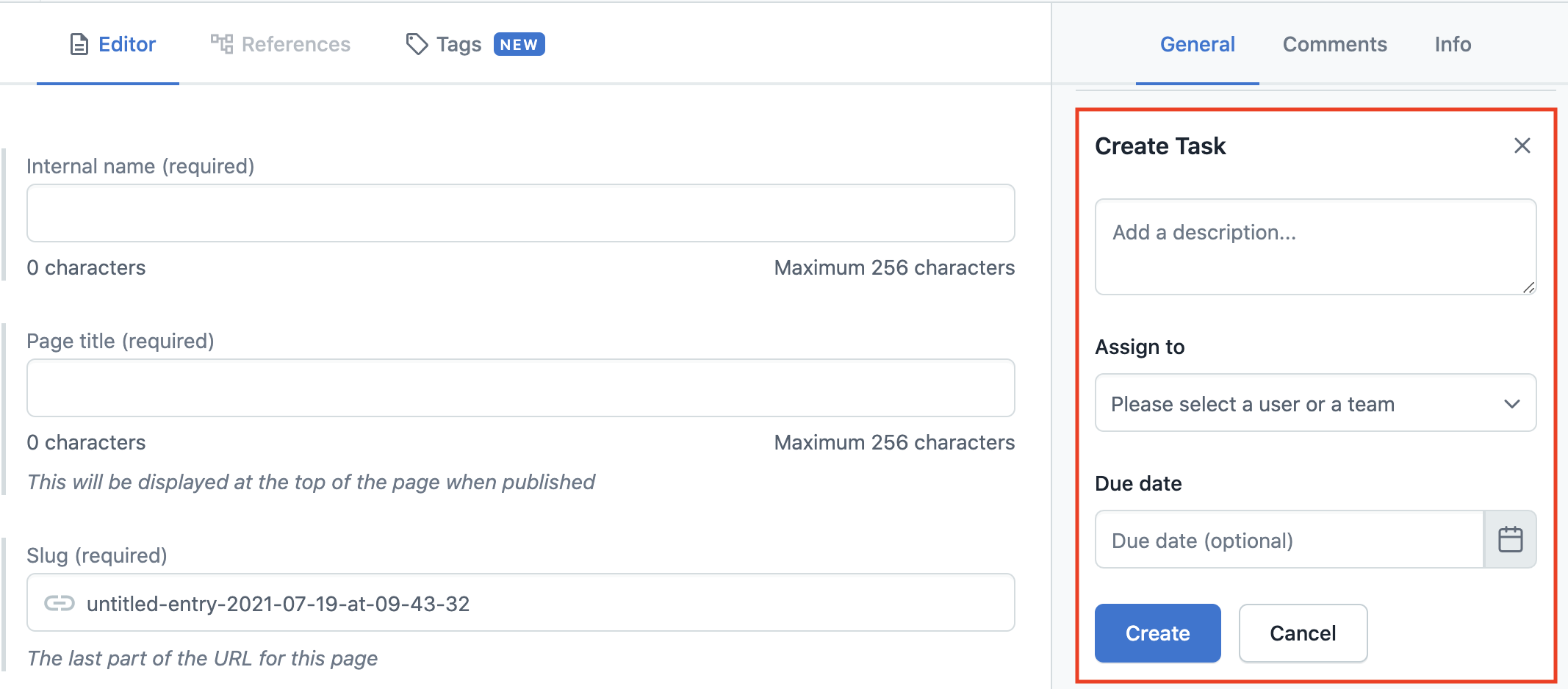Click the NEW badge beside Tags

point(519,44)
